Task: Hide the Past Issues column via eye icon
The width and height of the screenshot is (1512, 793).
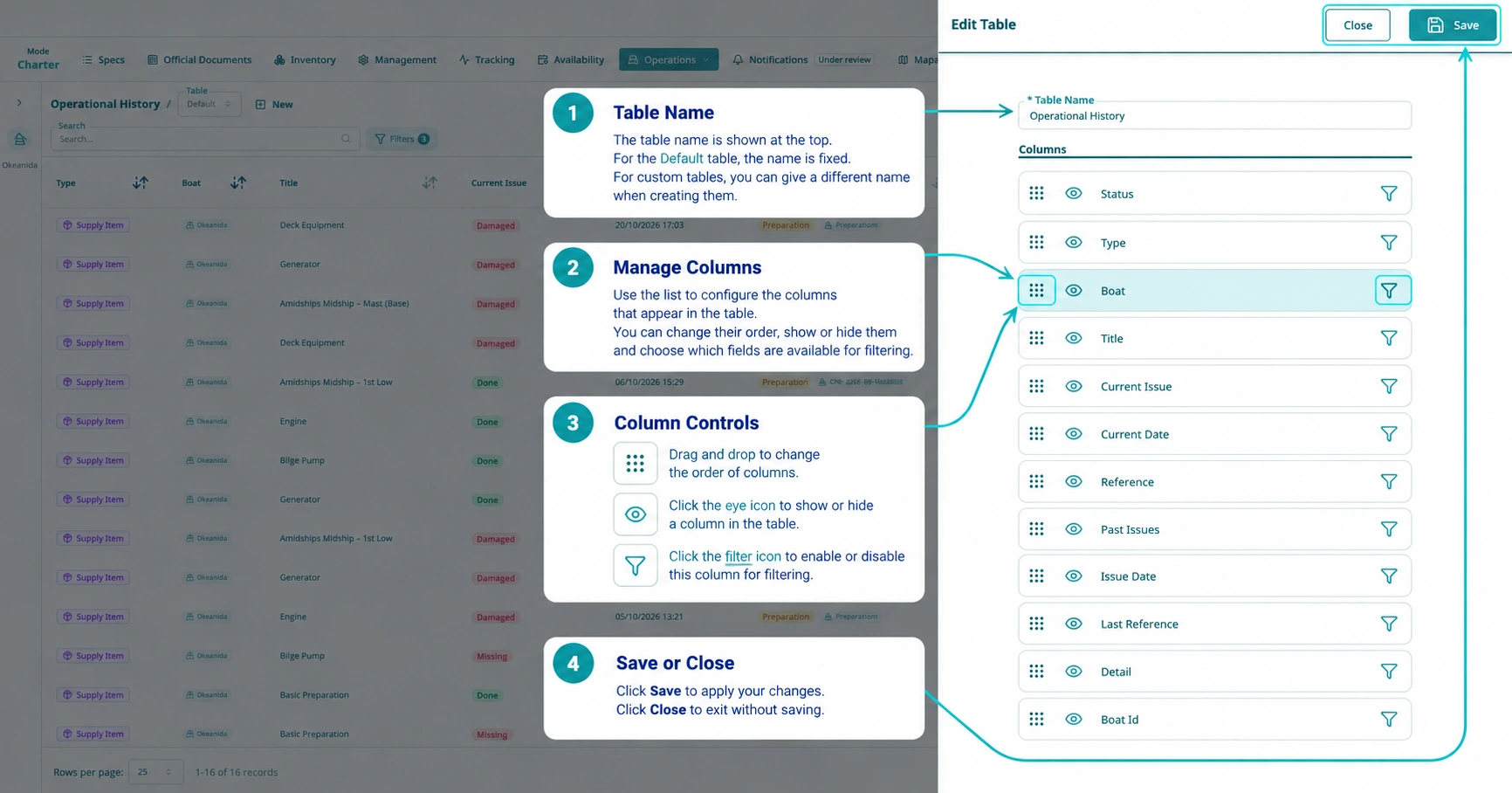Action: coord(1074,529)
